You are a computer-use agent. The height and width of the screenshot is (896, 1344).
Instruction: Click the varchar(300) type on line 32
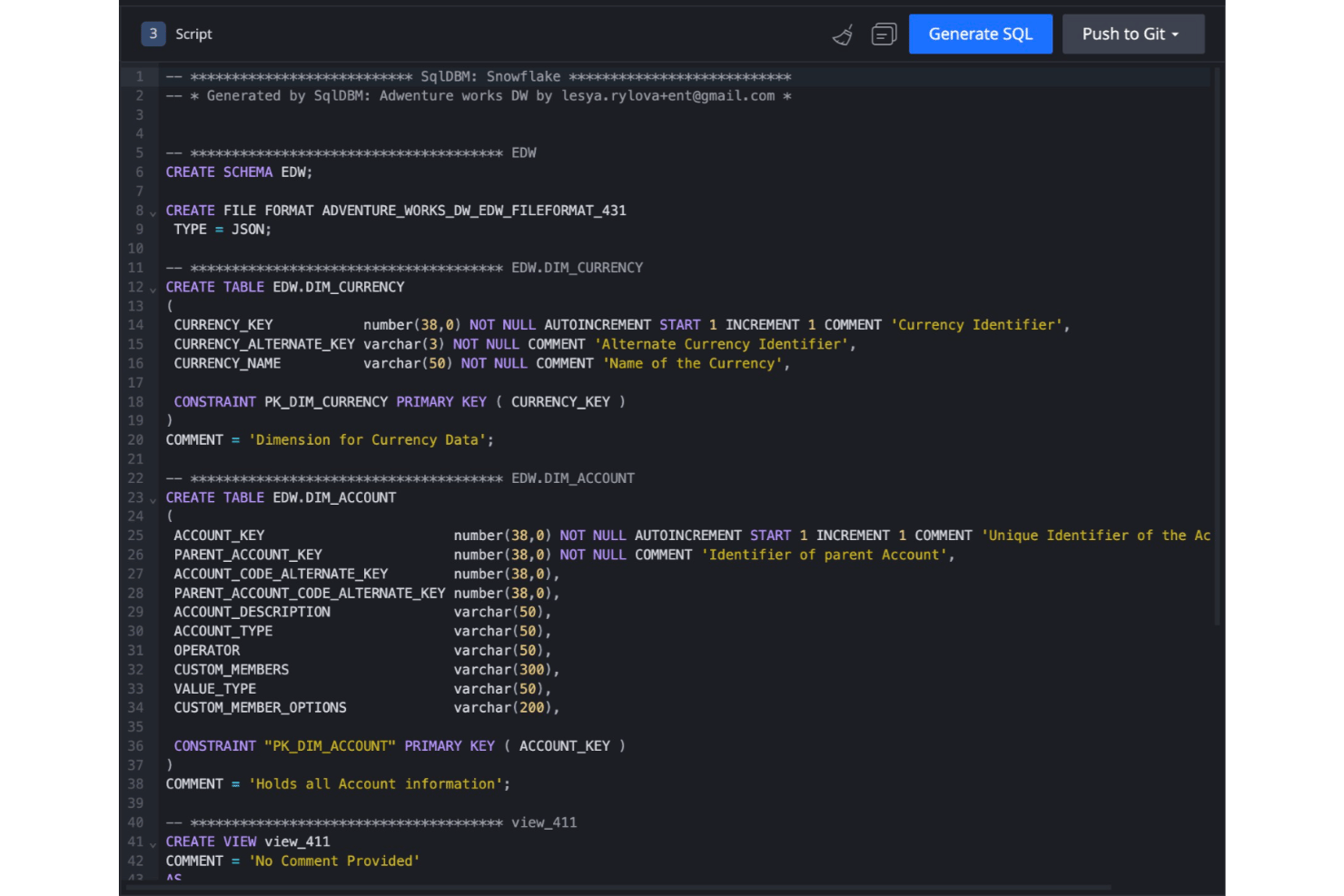503,669
